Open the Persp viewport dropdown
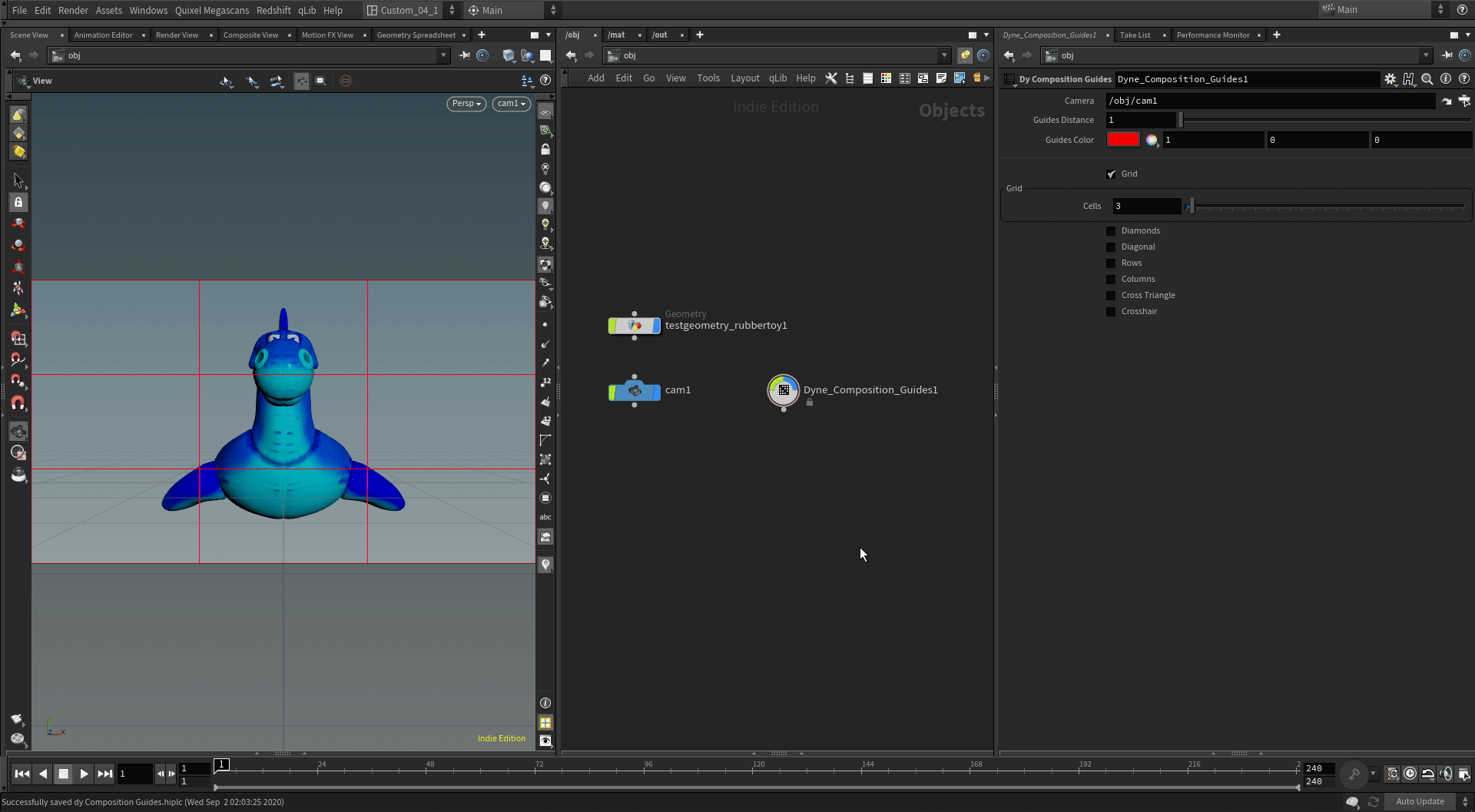Viewport: 1475px width, 812px height. tap(466, 104)
